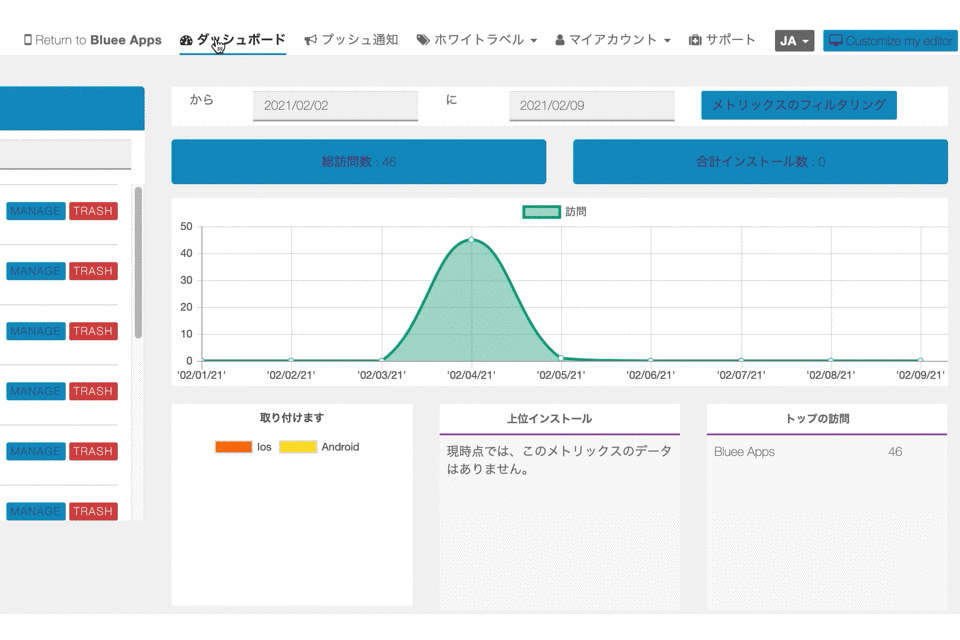Click the メトリックスのフィルタリング button
Image resolution: width=960 pixels, height=640 pixels.
798,105
